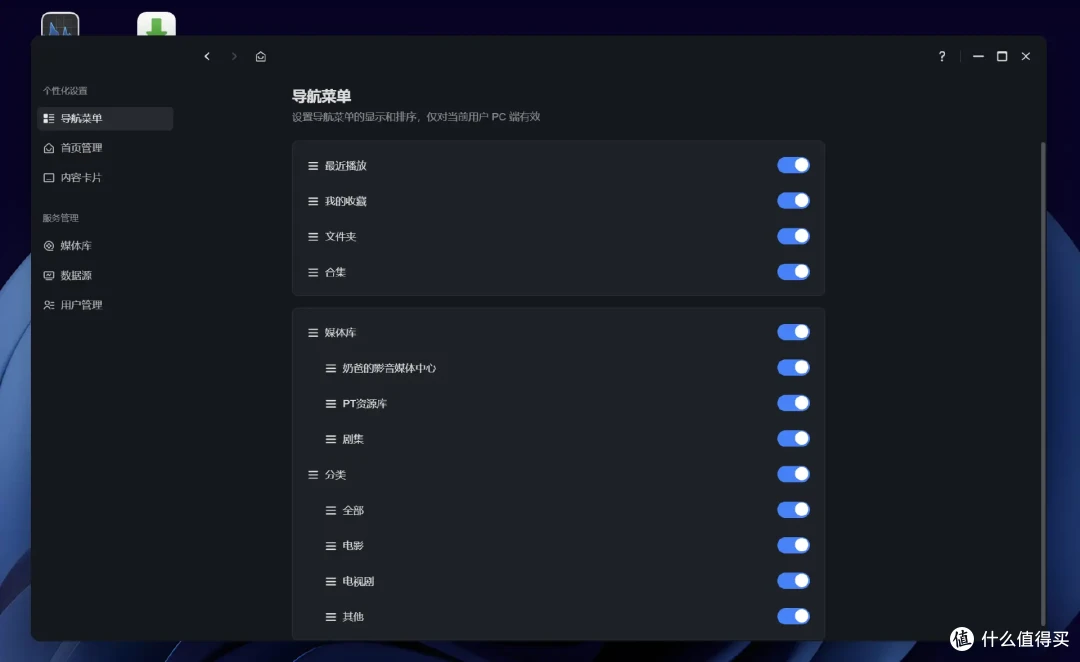Image resolution: width=1080 pixels, height=662 pixels.
Task: Click the 文件夹 row label
Action: [340, 237]
